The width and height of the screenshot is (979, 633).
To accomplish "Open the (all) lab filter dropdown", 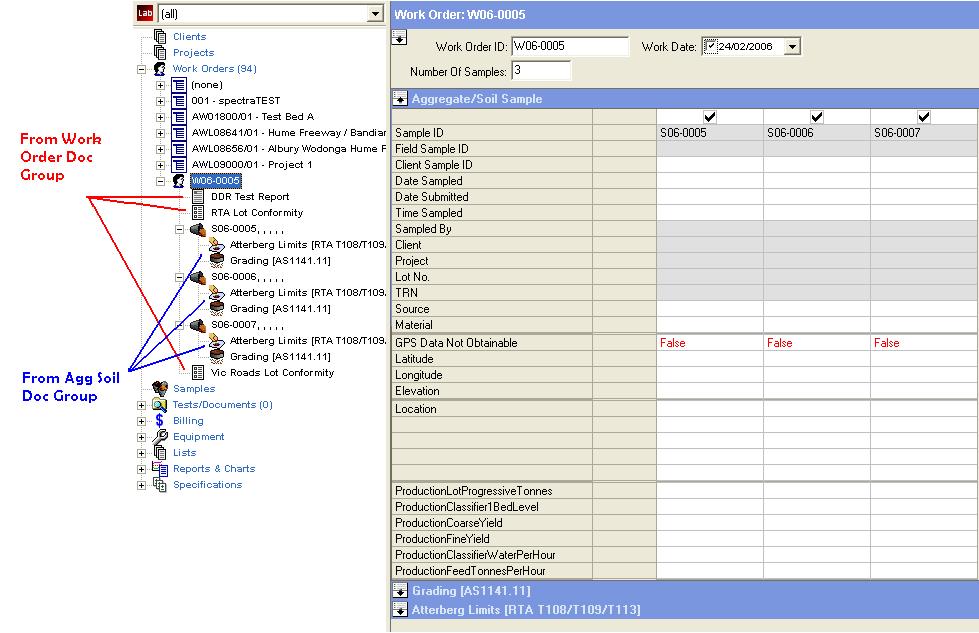I will click(x=375, y=14).
